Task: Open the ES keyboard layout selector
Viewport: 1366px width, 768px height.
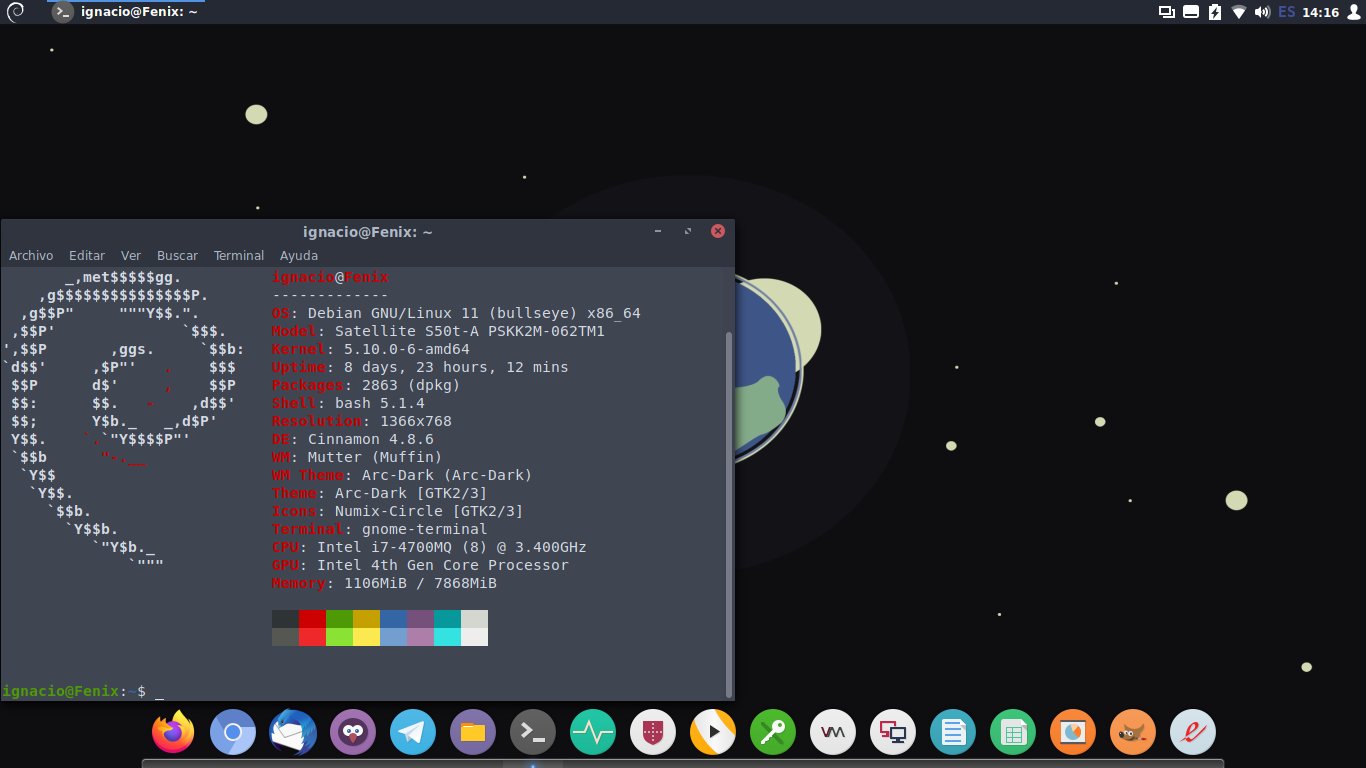Action: pos(1286,12)
